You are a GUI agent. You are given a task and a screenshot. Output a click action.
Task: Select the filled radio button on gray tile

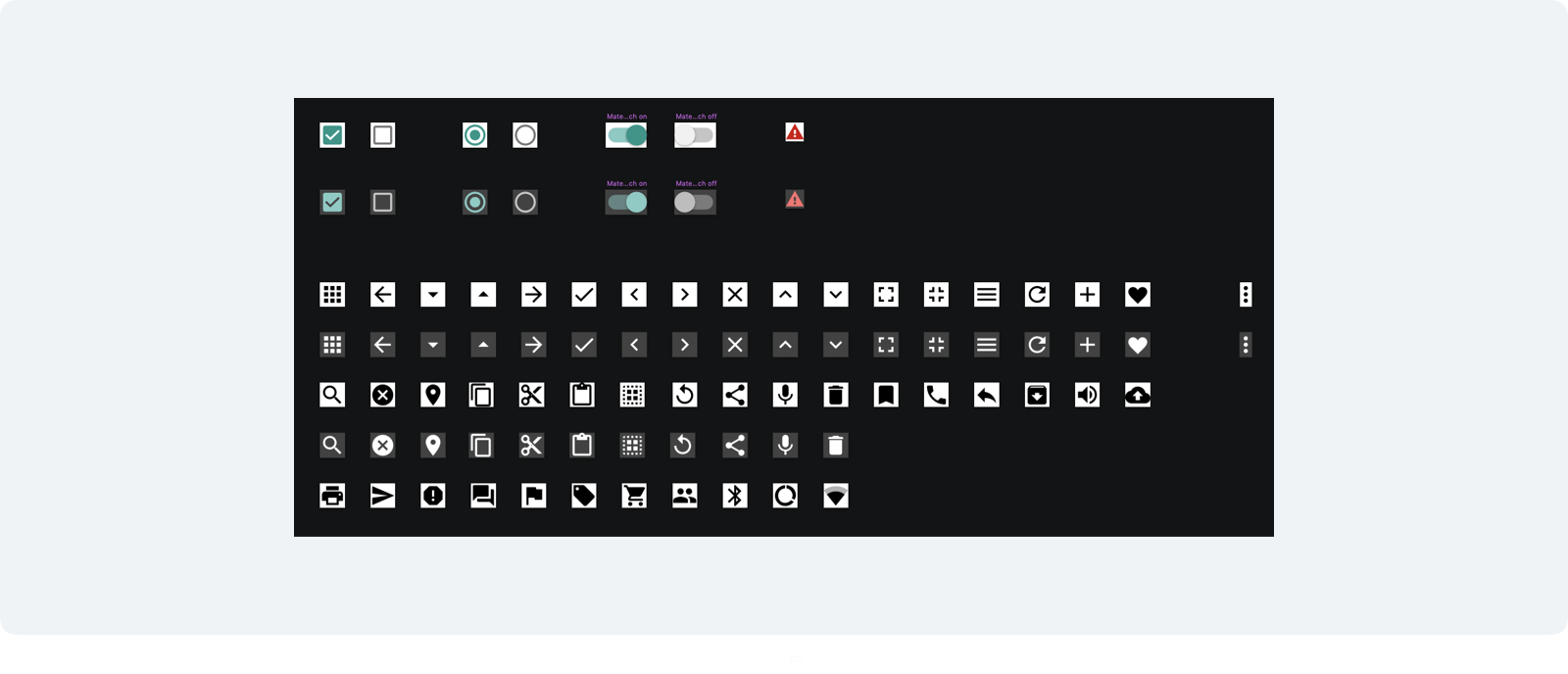(474, 202)
